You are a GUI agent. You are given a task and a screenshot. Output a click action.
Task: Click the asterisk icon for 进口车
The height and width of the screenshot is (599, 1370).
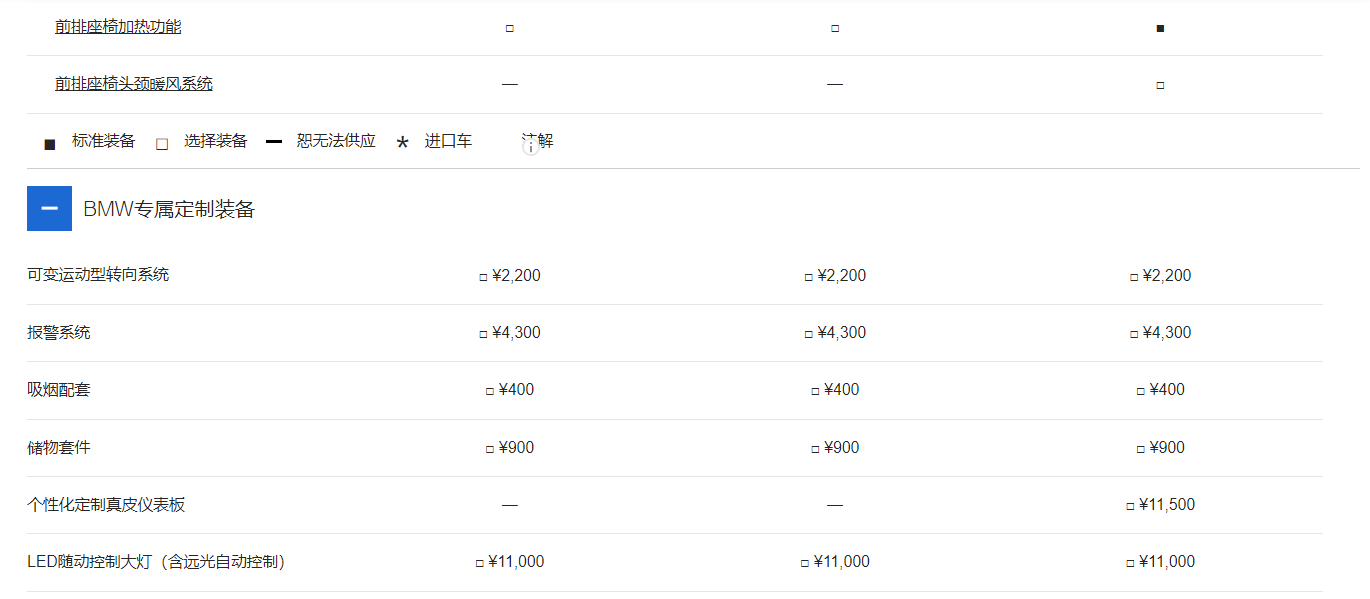coord(402,144)
